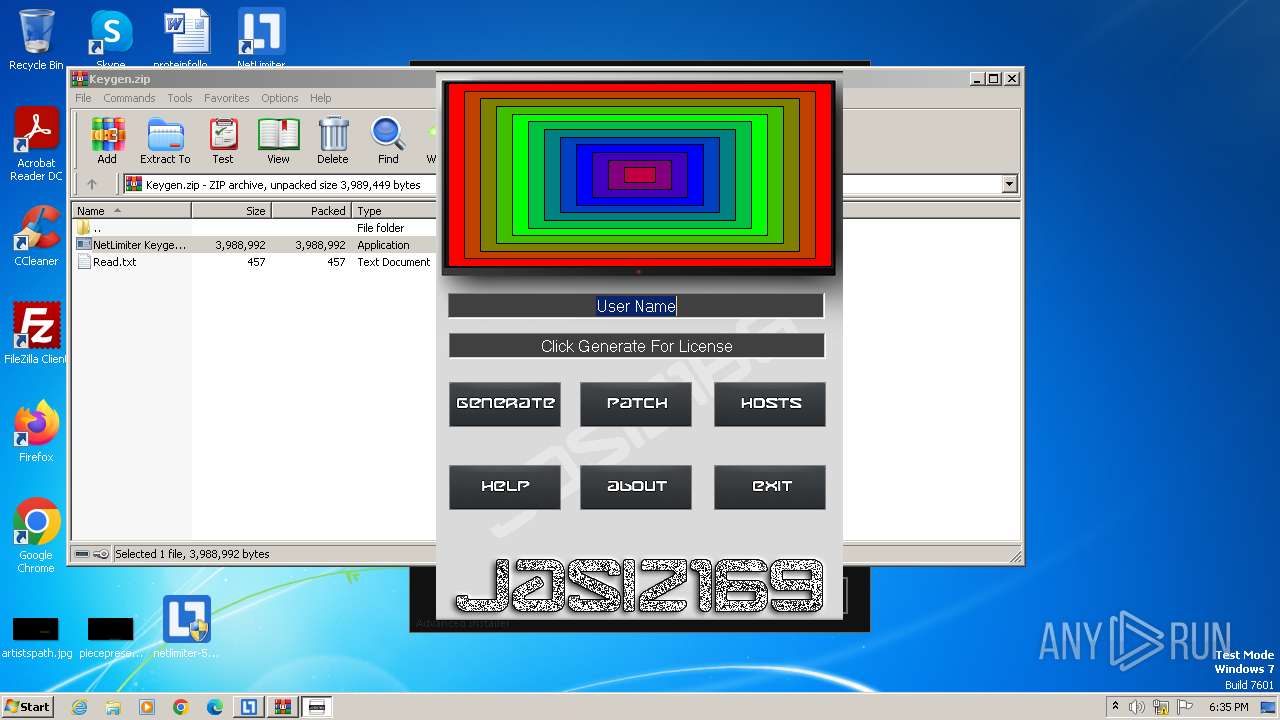Screen dimensions: 1280x720
Task: Open Edge from the taskbar
Action: tap(215, 707)
